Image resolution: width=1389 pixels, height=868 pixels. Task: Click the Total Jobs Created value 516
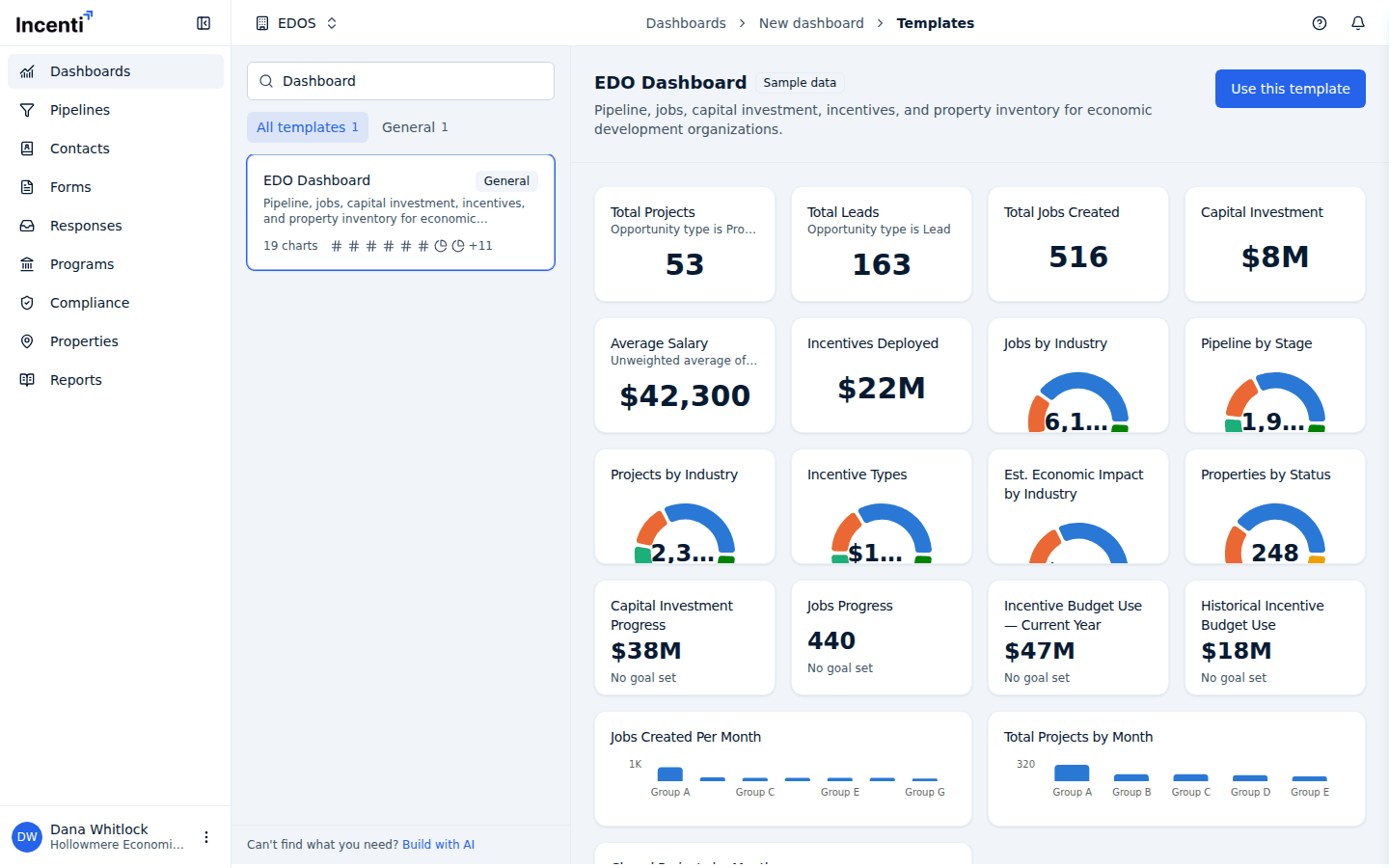(1078, 257)
